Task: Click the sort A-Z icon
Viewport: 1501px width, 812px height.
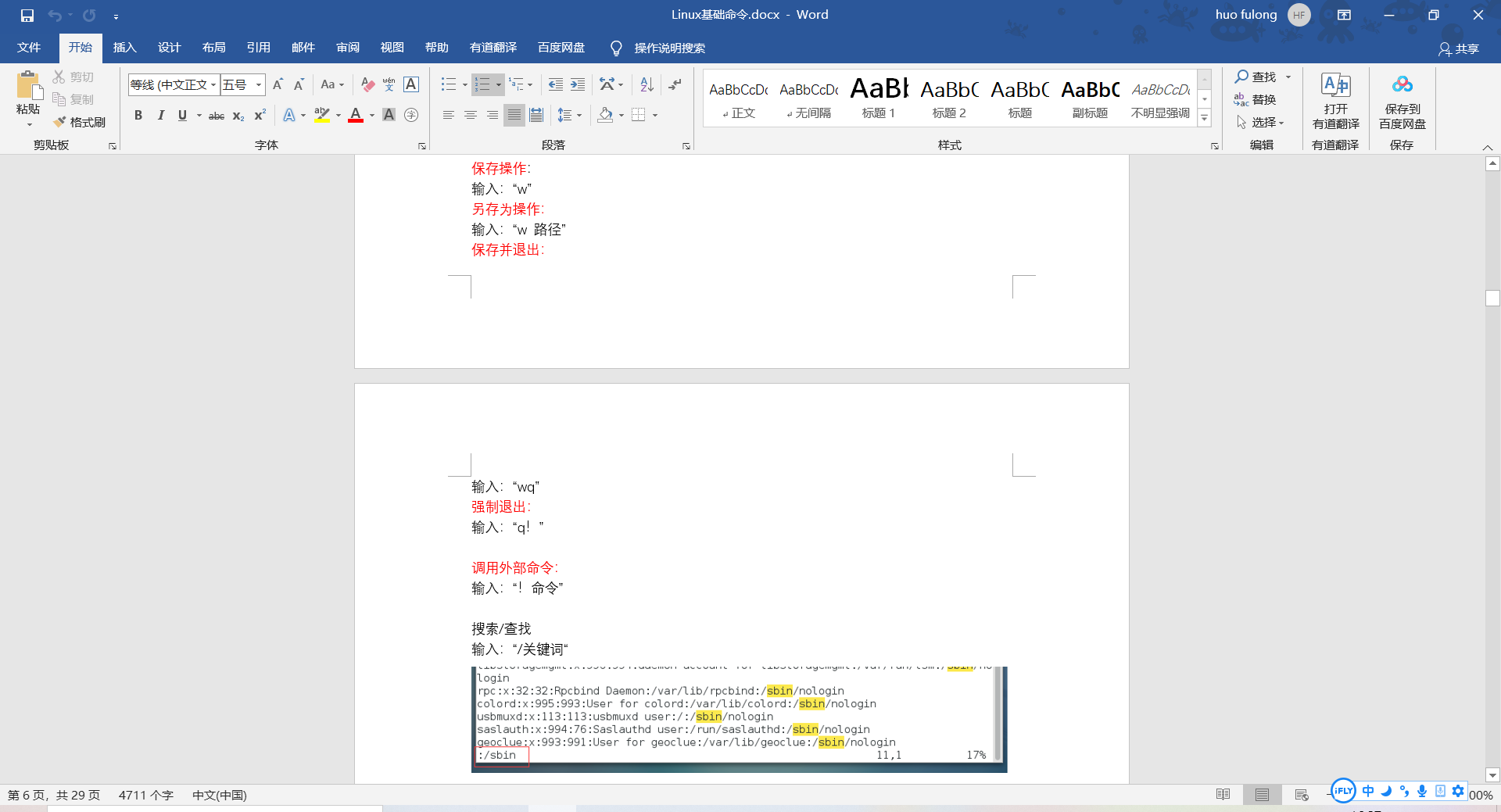Action: [645, 84]
